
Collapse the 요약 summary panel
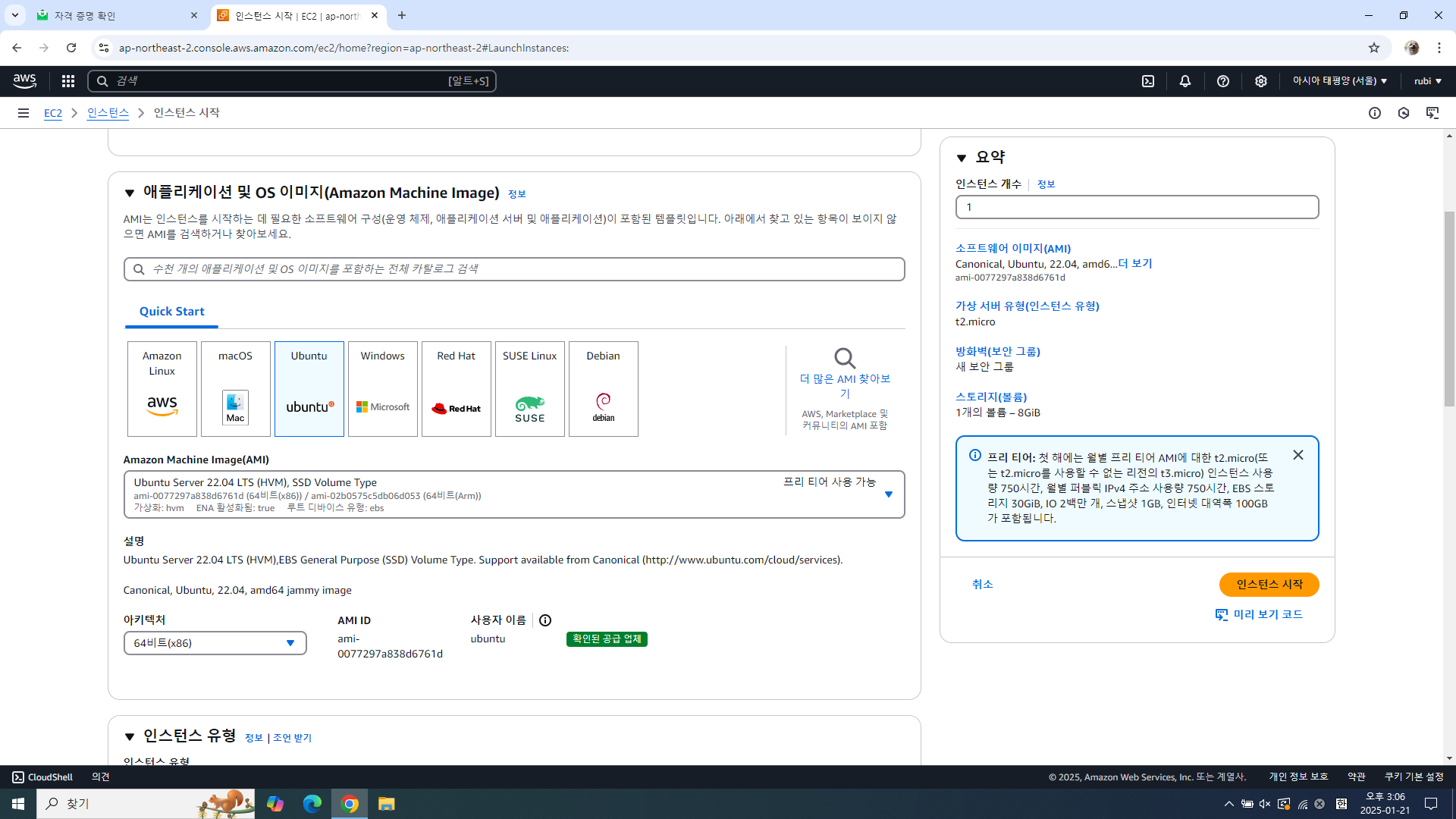tap(962, 158)
